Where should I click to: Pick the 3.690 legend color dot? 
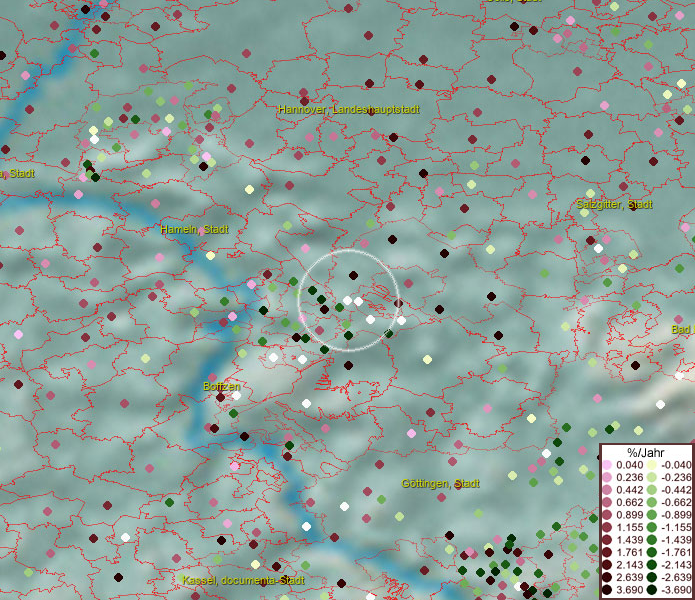pyautogui.click(x=607, y=590)
